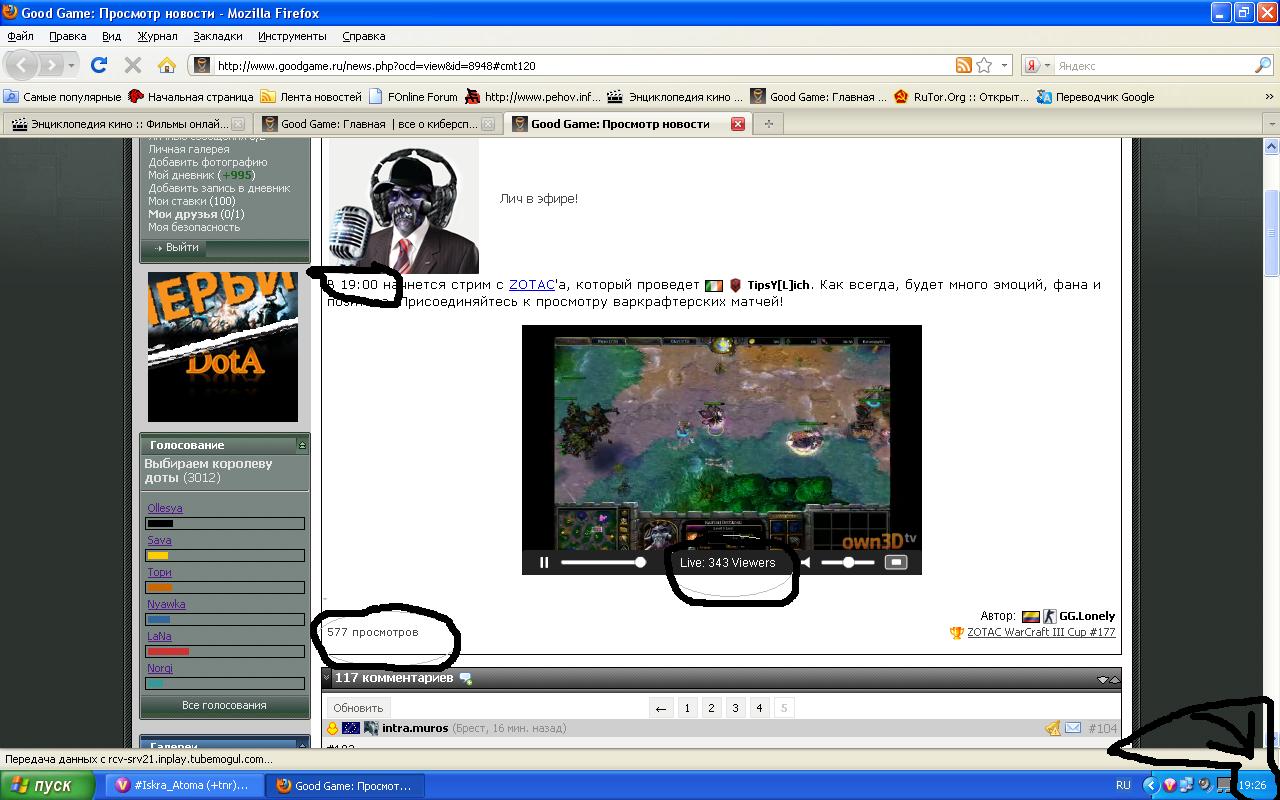The image size is (1280, 800).
Task: Switch to #Iskra_Atoma taskbar window
Action: pyautogui.click(x=185, y=785)
